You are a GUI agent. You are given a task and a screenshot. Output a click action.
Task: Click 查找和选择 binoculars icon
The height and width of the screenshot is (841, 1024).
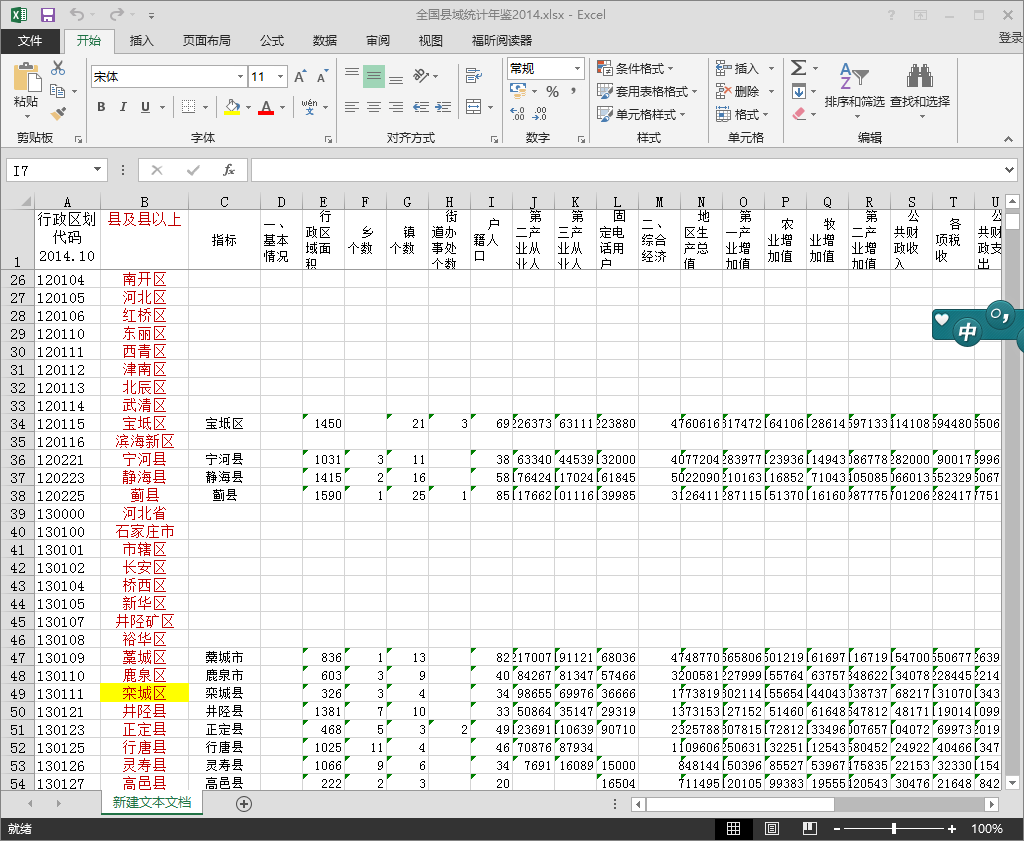[x=919, y=86]
